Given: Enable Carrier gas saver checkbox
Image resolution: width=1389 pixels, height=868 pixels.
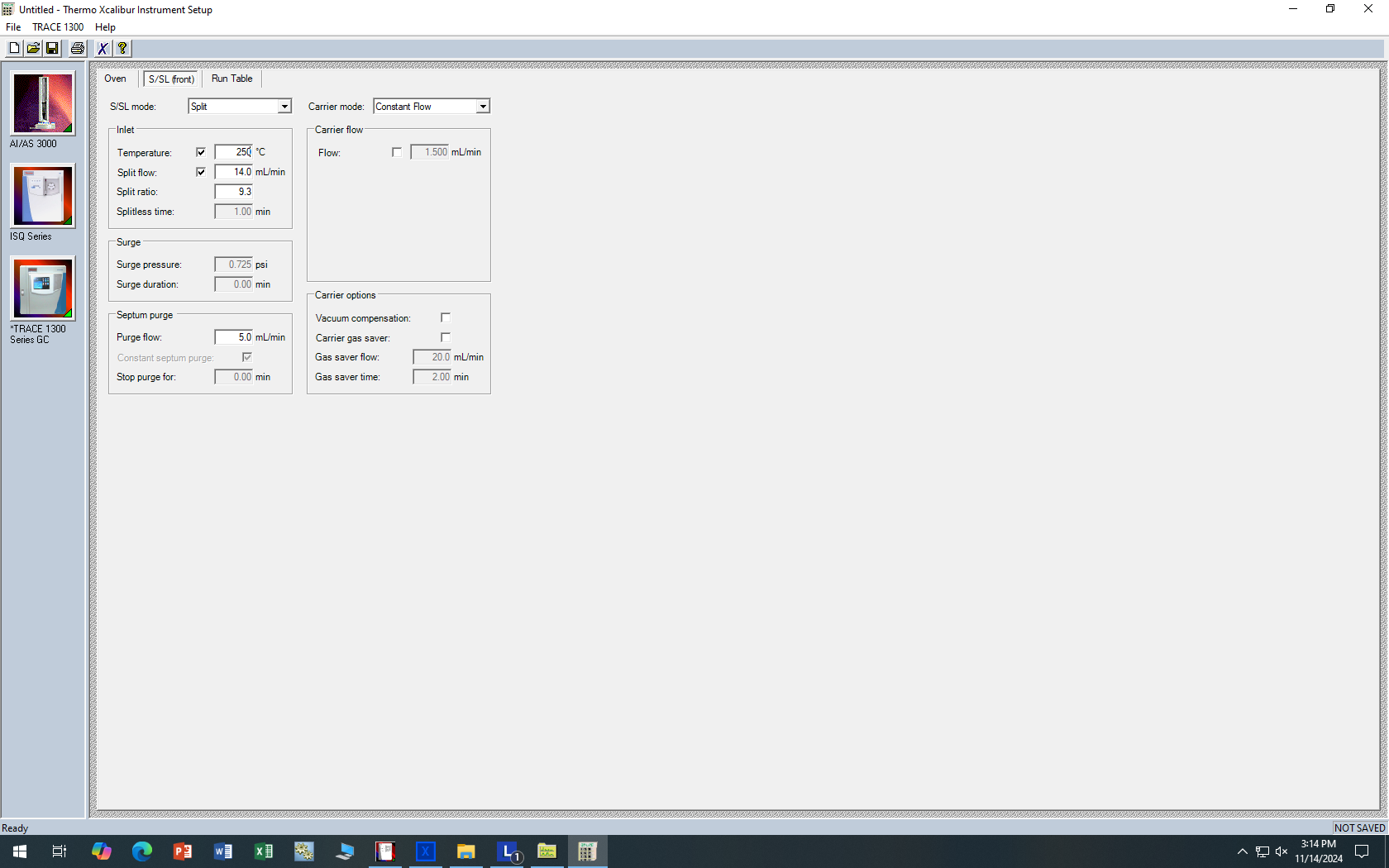Looking at the screenshot, I should click(x=446, y=337).
